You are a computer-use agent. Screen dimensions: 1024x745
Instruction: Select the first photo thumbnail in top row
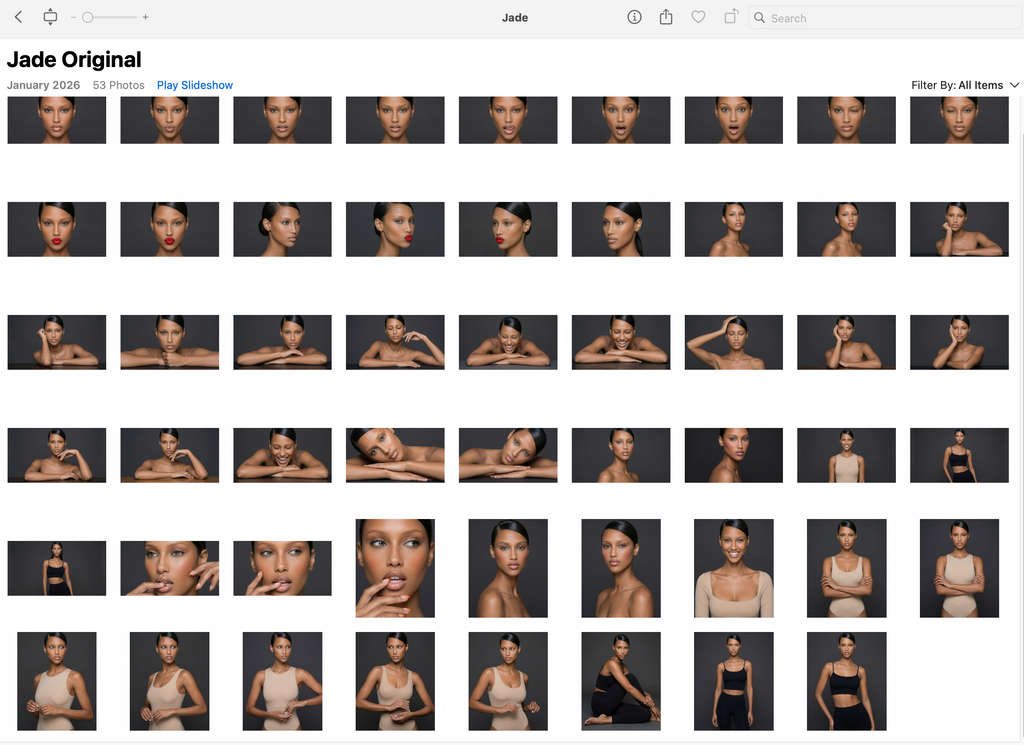(56, 120)
